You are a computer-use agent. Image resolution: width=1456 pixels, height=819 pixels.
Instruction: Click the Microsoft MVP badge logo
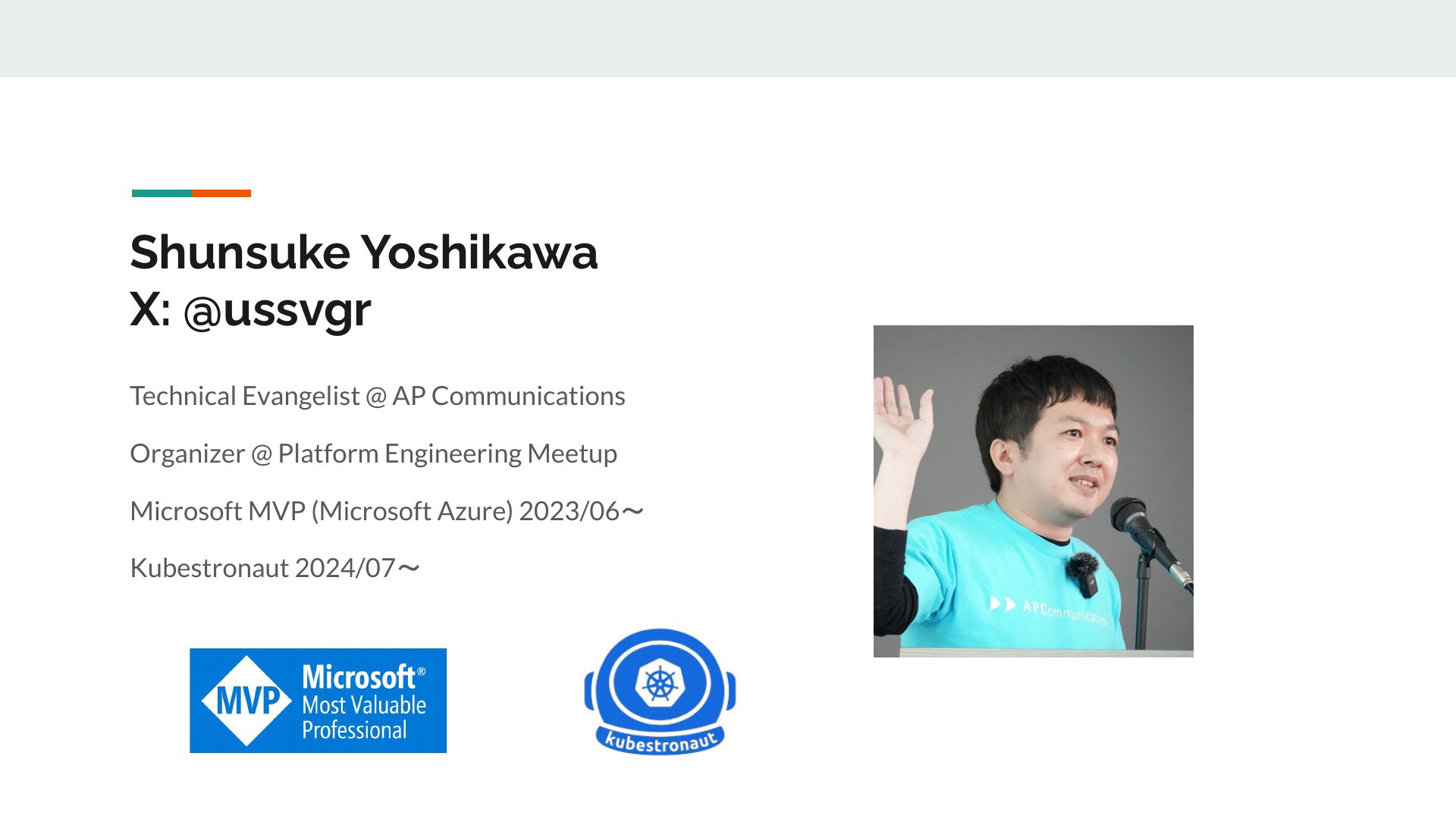tap(318, 701)
